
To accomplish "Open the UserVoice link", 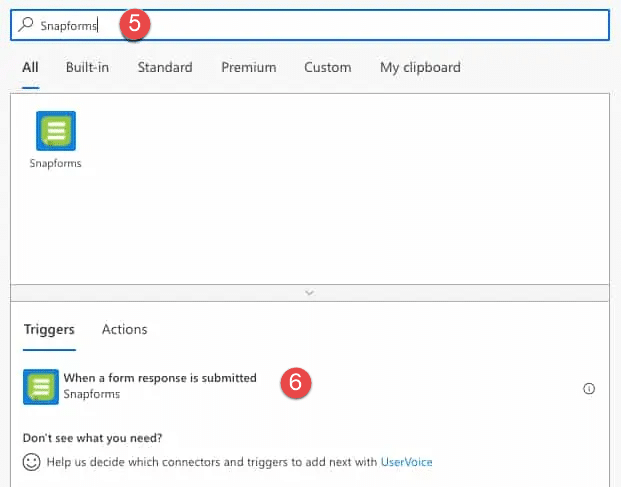I will point(406,462).
